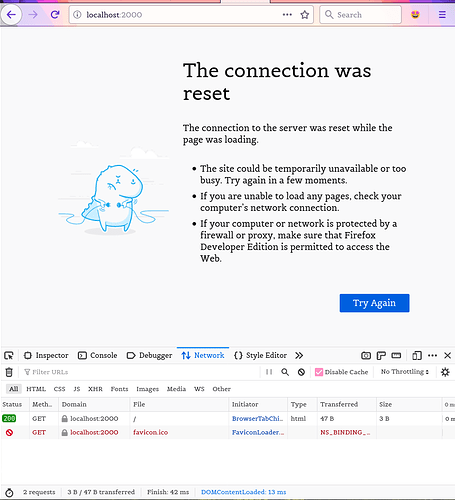Filter requests by XHR

coord(95,389)
